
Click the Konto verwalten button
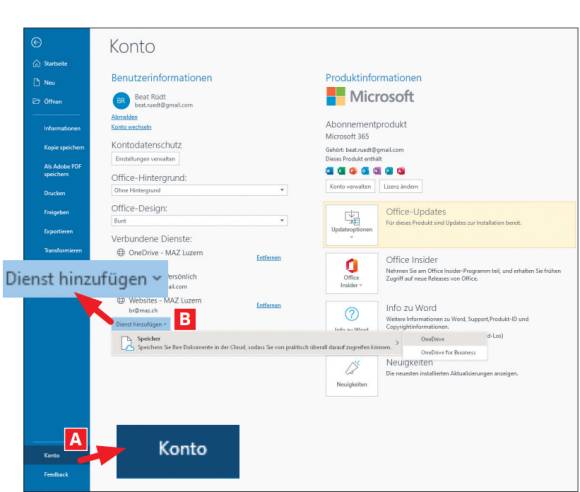(x=350, y=186)
